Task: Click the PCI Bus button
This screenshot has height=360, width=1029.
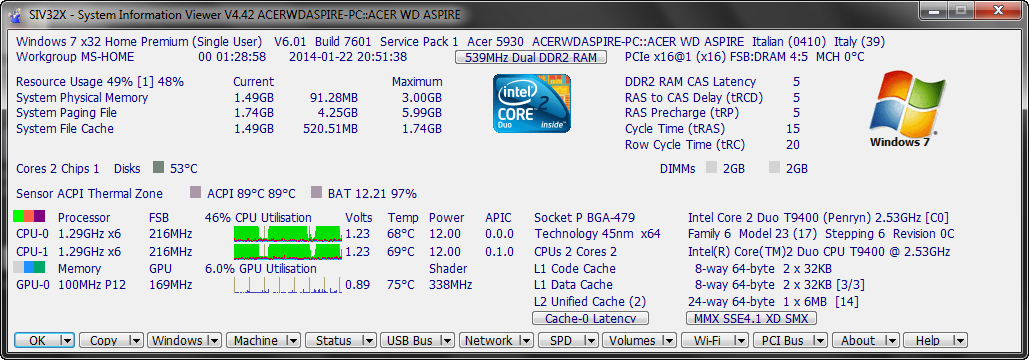Action: [x=783, y=340]
